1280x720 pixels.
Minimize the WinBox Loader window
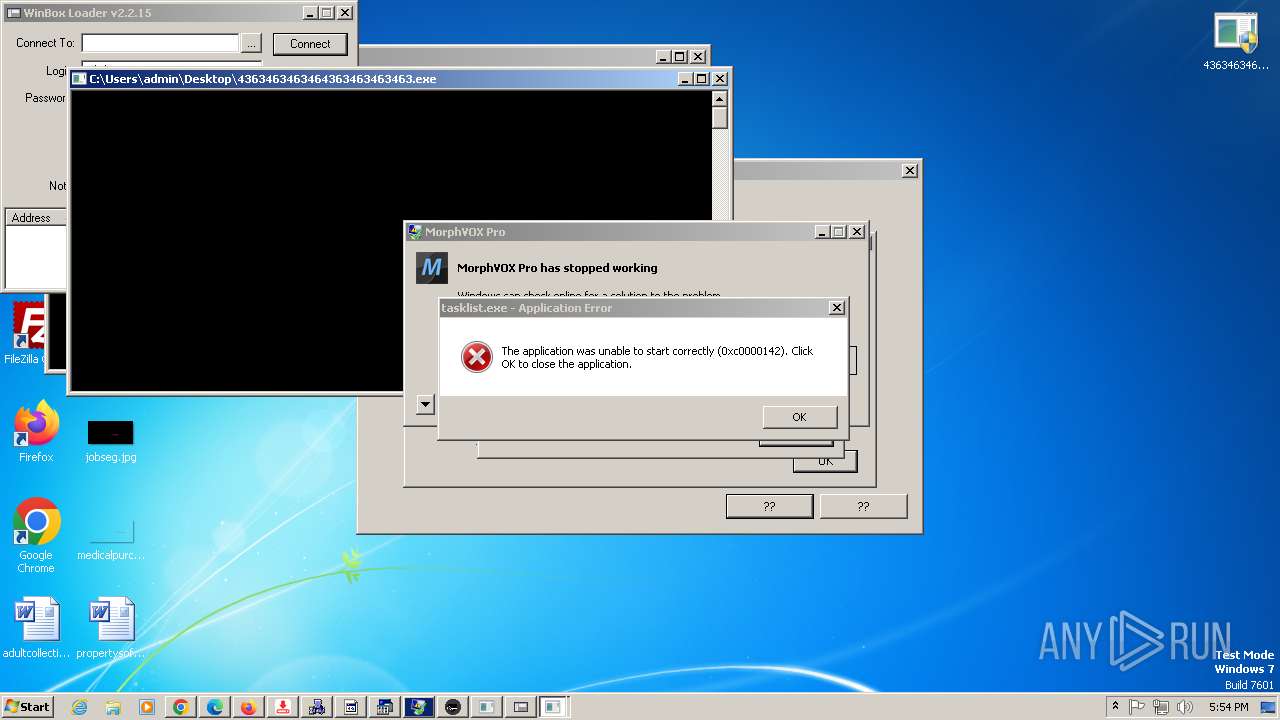[x=309, y=13]
